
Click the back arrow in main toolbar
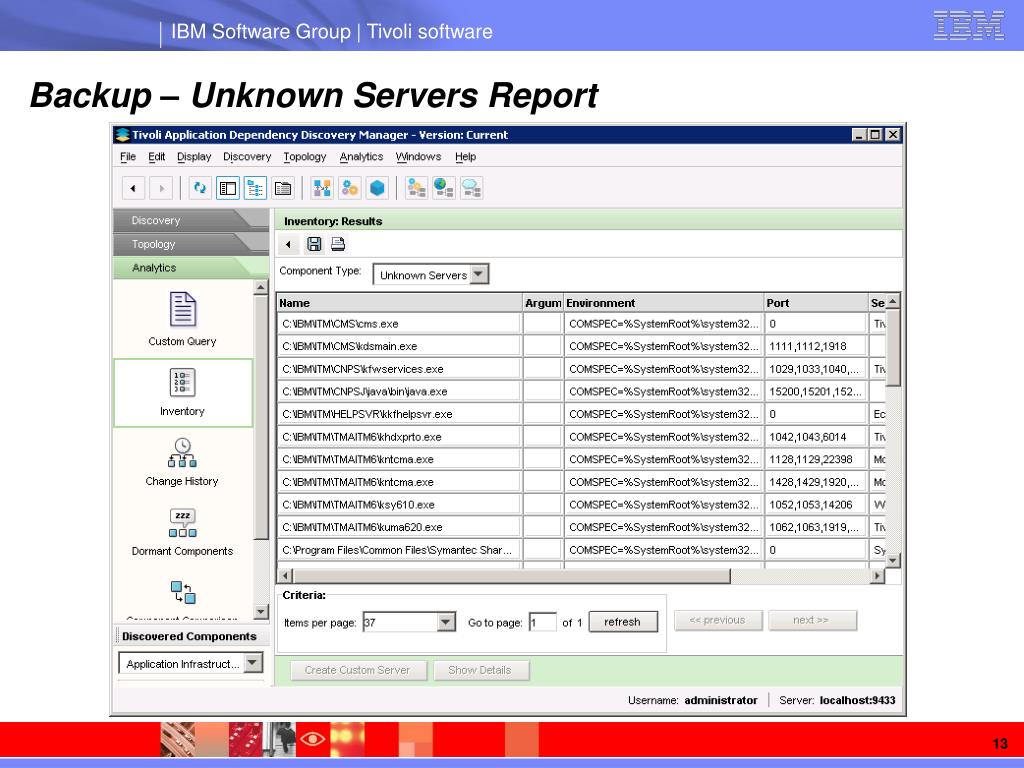click(133, 189)
